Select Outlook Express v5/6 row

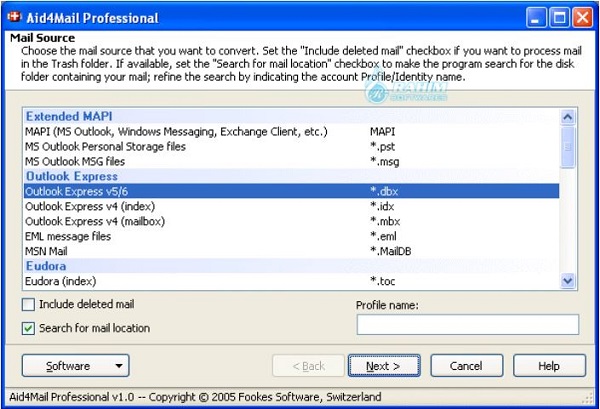click(292, 191)
